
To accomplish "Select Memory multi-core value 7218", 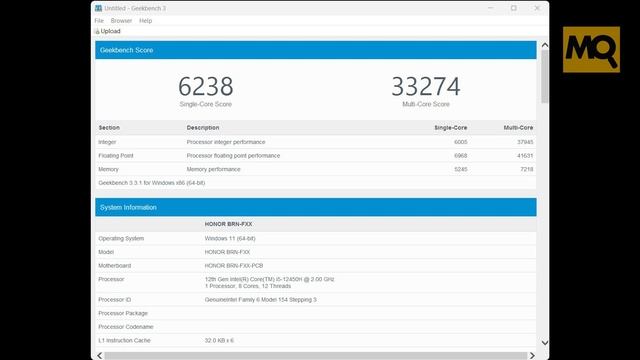I will coord(527,169).
